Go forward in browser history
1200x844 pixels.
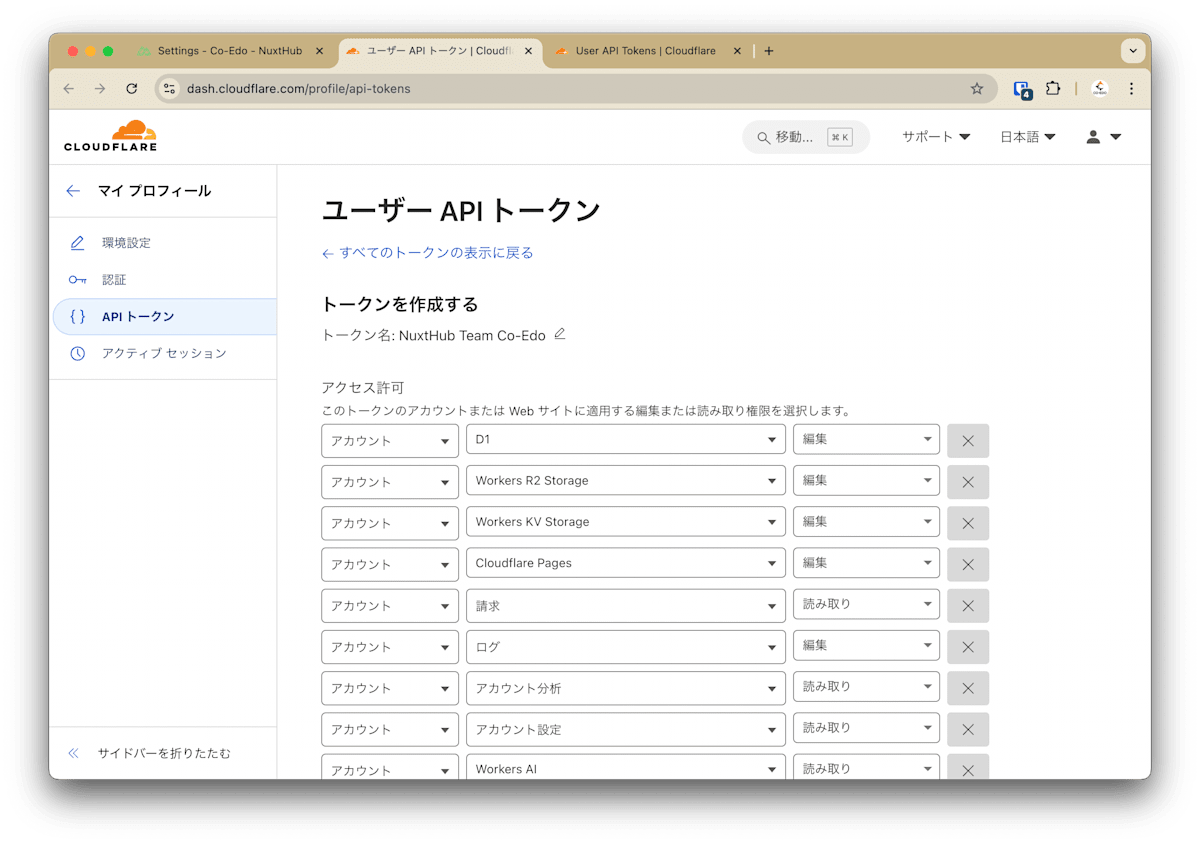point(100,89)
